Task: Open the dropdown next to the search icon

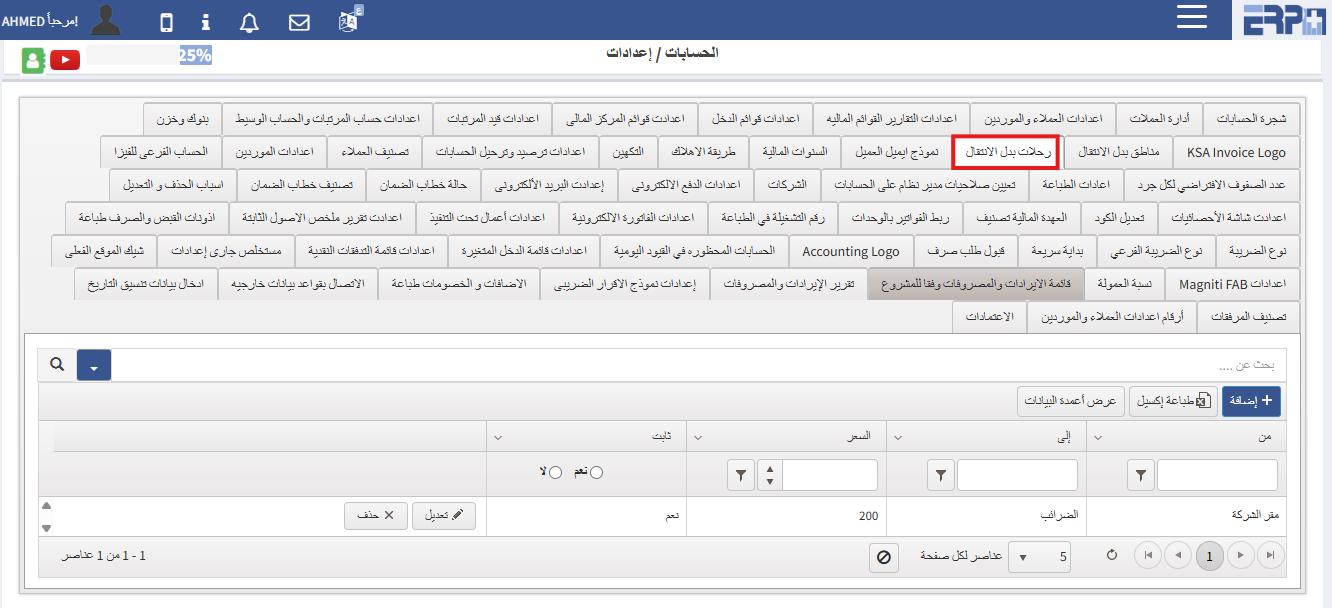Action: [x=93, y=365]
